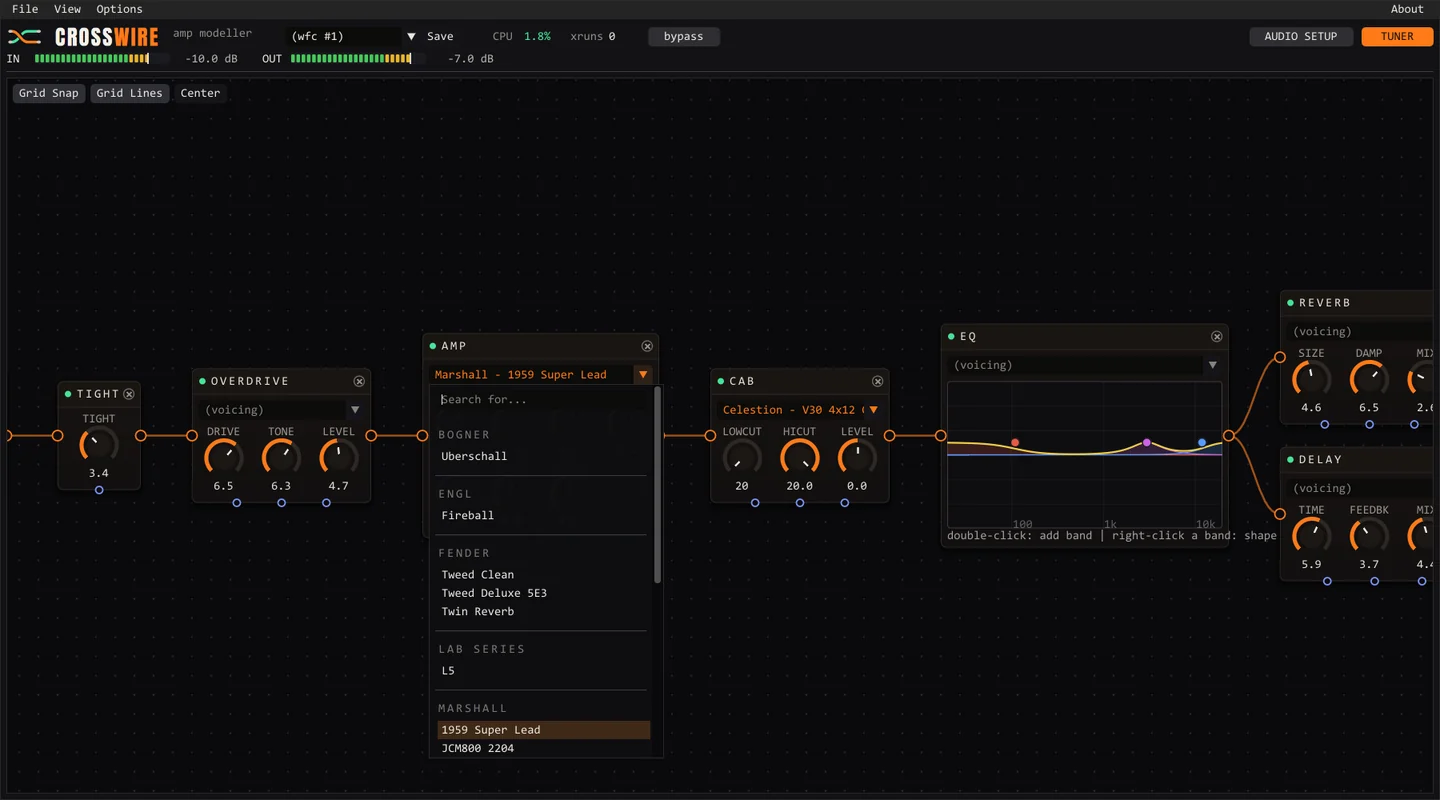1440x800 pixels.
Task: Click the EQ module output port
Action: (x=1229, y=436)
